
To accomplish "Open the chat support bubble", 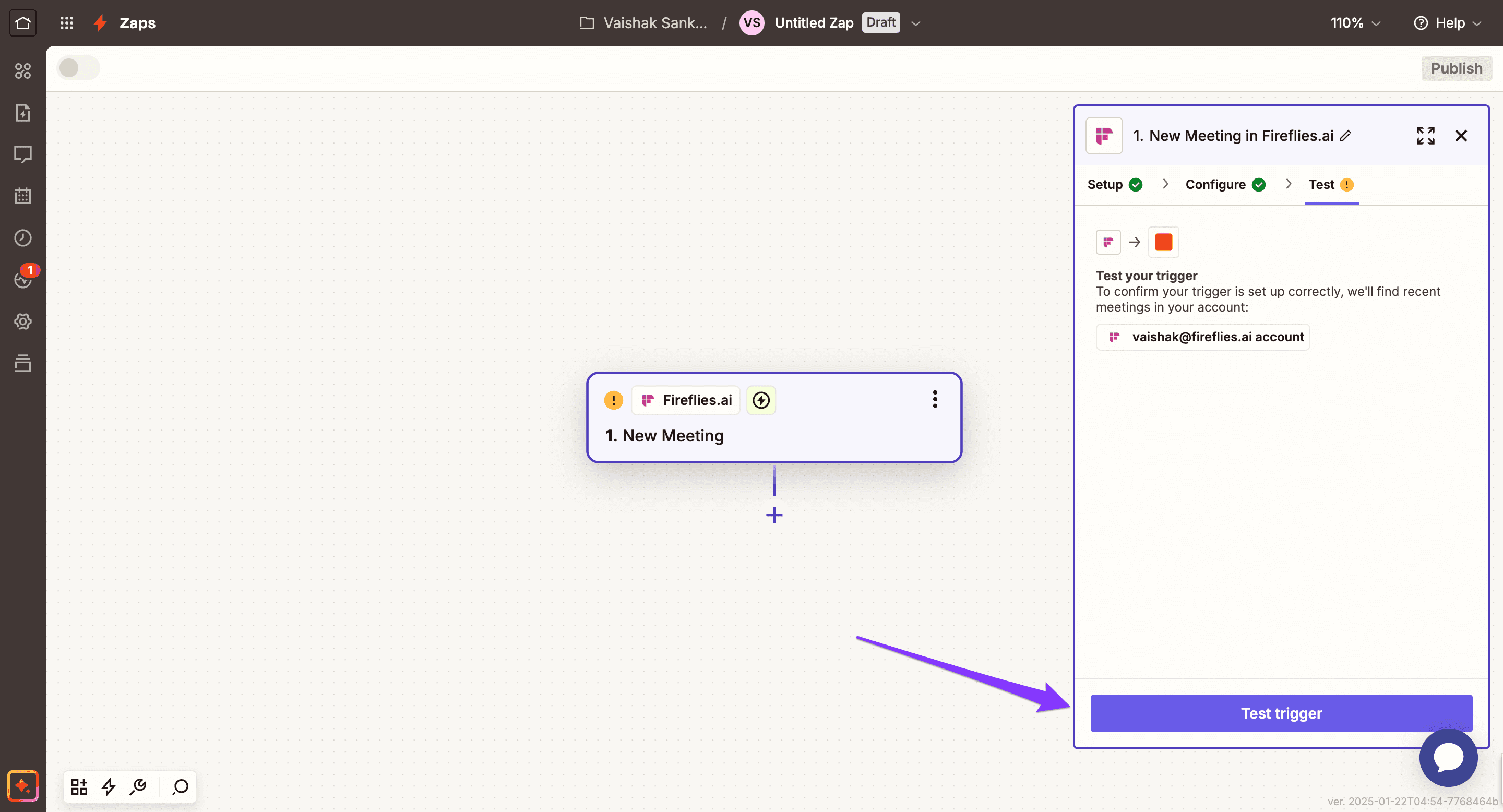I will coord(1448,757).
